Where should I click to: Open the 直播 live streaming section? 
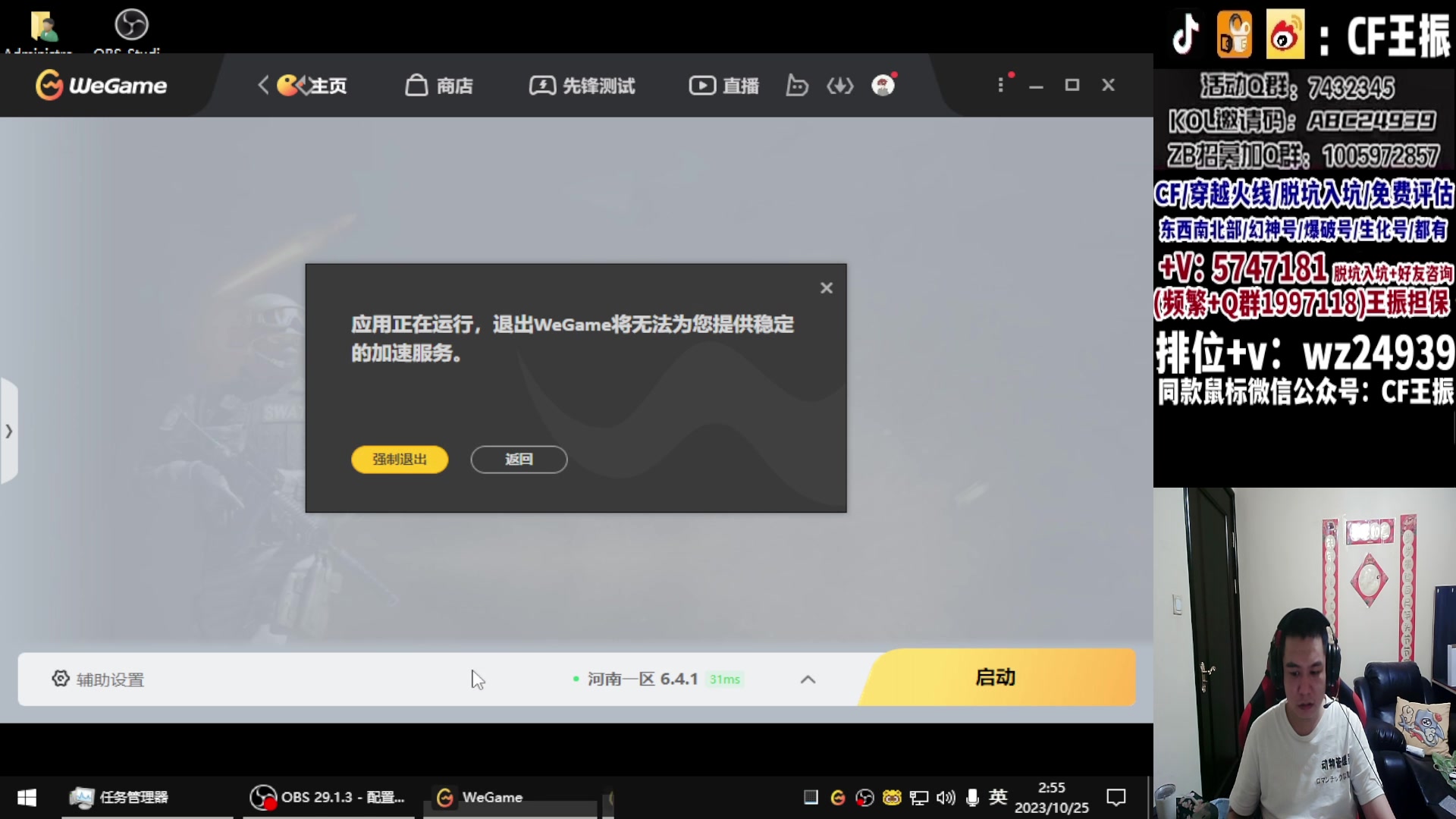tap(723, 86)
